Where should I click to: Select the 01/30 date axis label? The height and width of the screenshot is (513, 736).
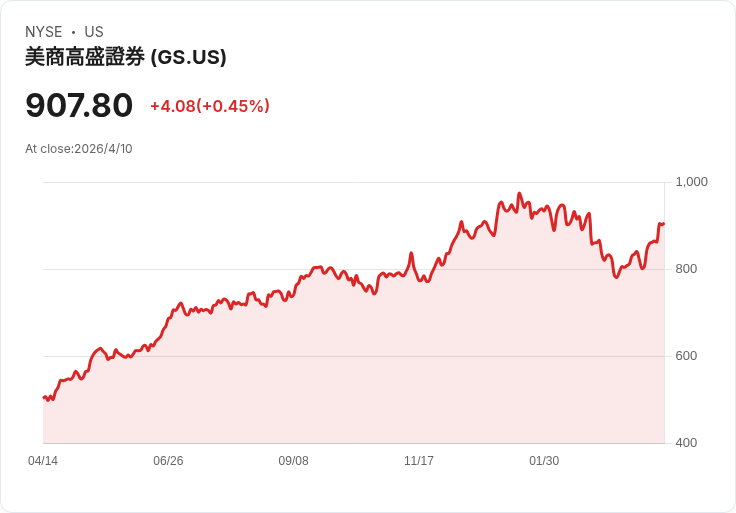pos(544,461)
